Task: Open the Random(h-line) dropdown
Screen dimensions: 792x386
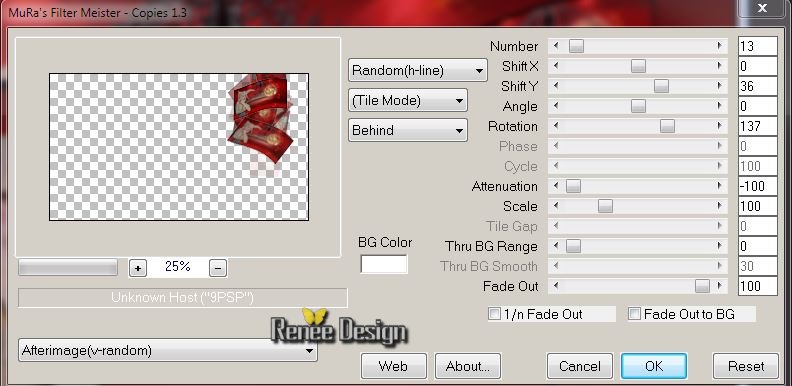Action: (417, 70)
